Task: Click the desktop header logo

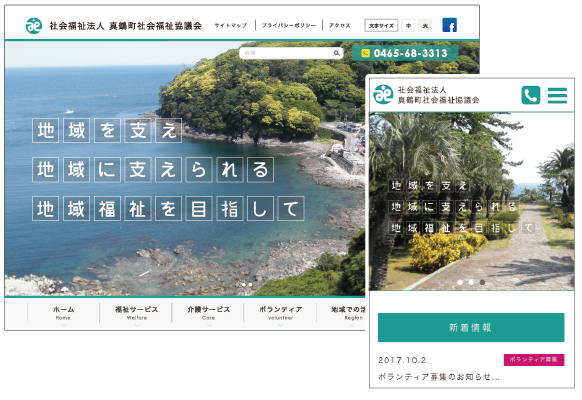Action: [34, 26]
